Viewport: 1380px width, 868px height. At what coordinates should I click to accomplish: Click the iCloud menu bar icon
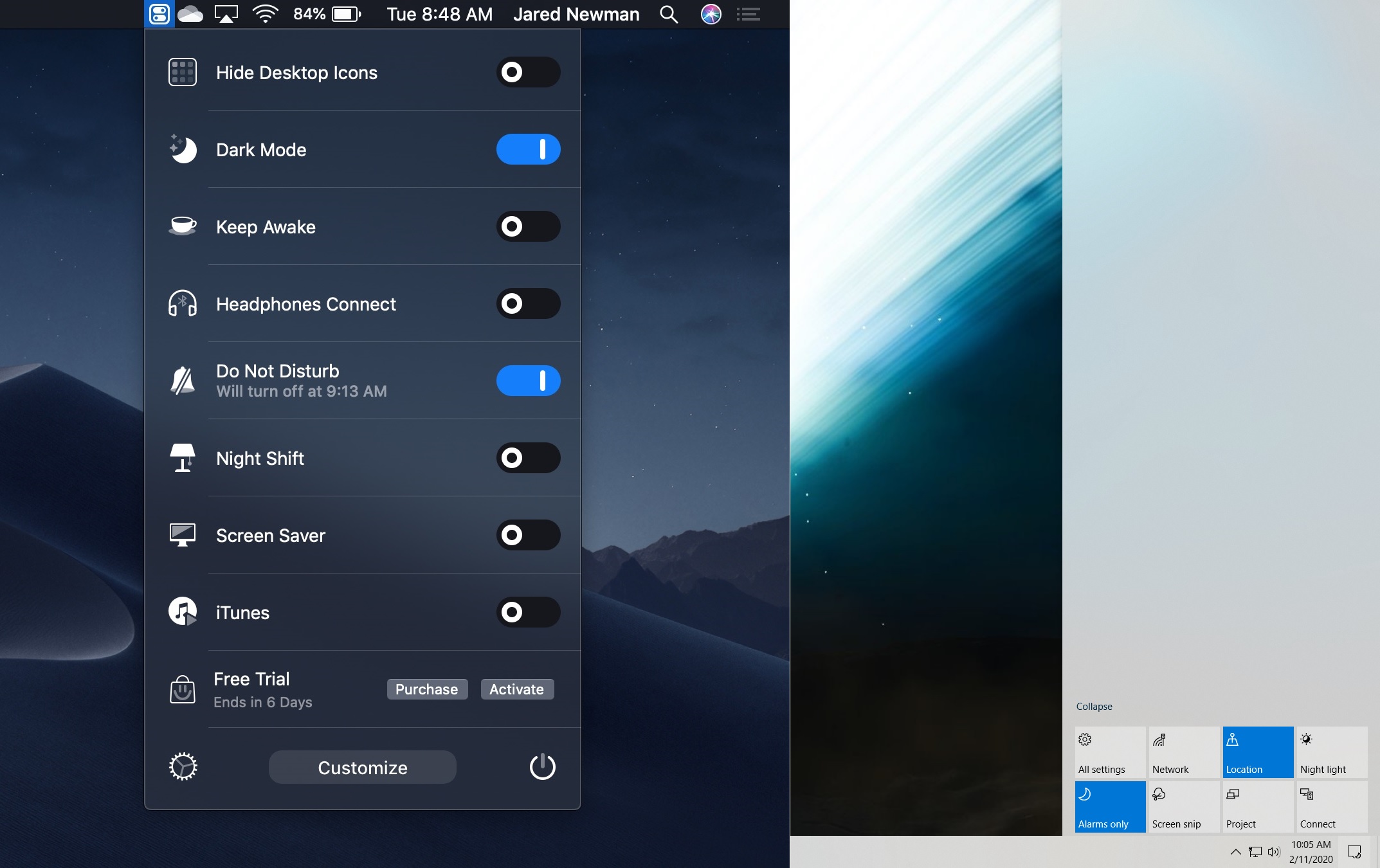(190, 14)
